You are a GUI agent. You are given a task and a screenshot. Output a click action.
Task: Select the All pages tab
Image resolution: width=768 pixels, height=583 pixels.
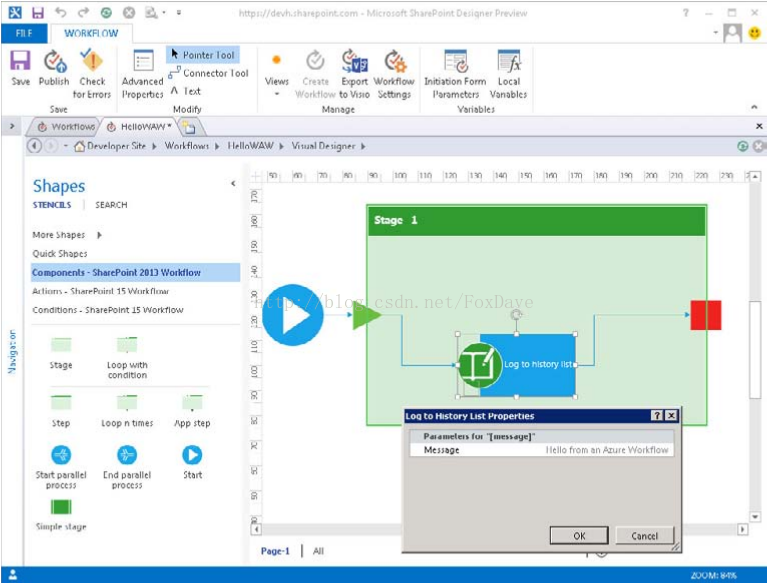[x=318, y=551]
